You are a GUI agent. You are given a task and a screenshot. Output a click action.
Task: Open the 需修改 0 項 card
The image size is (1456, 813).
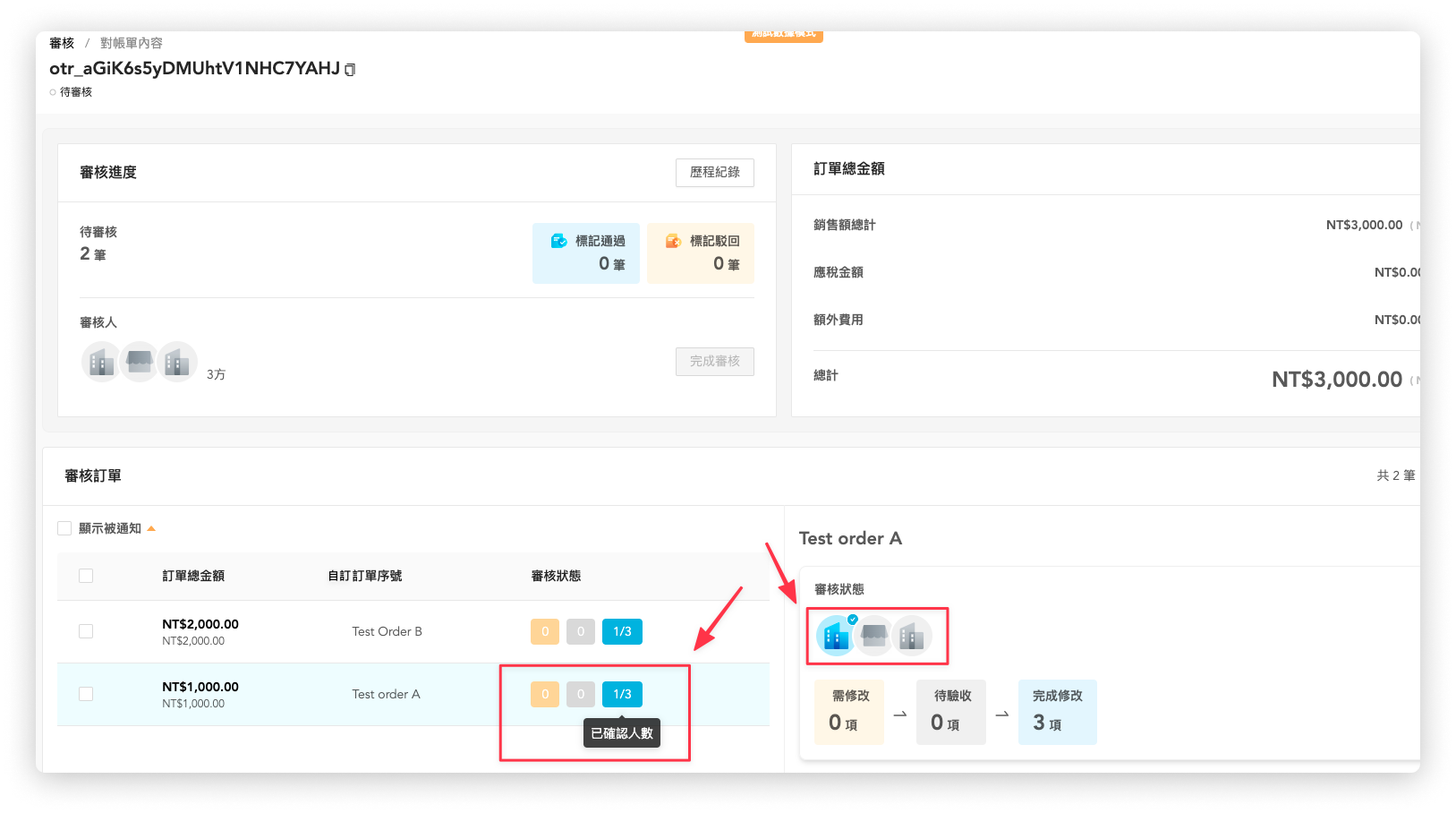click(849, 712)
